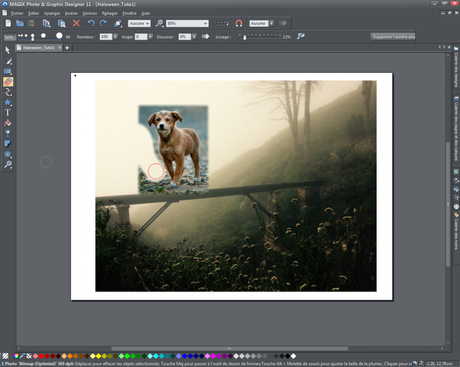Viewport: 460px width, 367px height.
Task: Open the 80% zoom dropdown
Action: pos(205,23)
